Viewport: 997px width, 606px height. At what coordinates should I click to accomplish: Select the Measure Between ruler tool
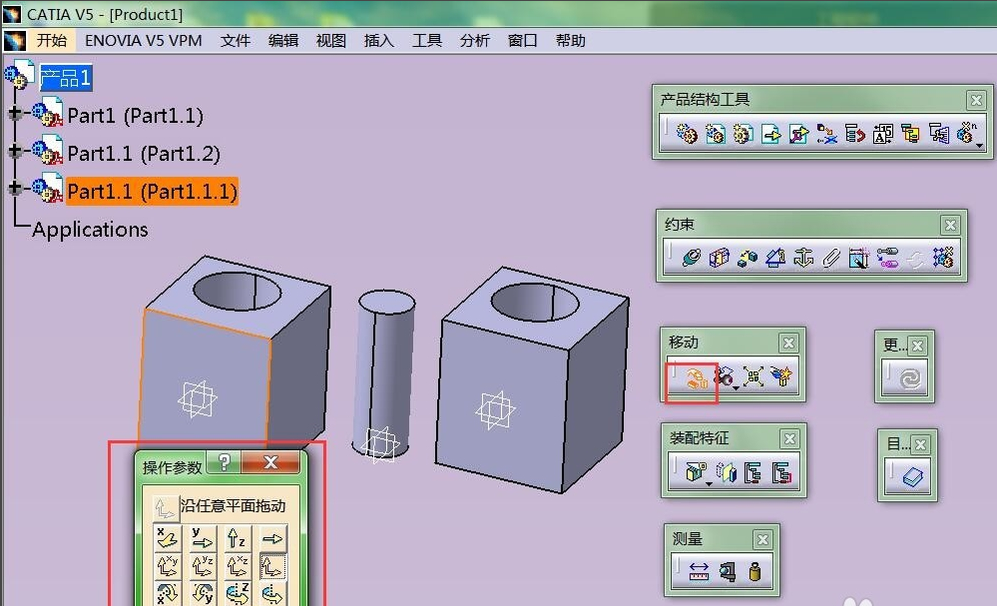coord(699,571)
